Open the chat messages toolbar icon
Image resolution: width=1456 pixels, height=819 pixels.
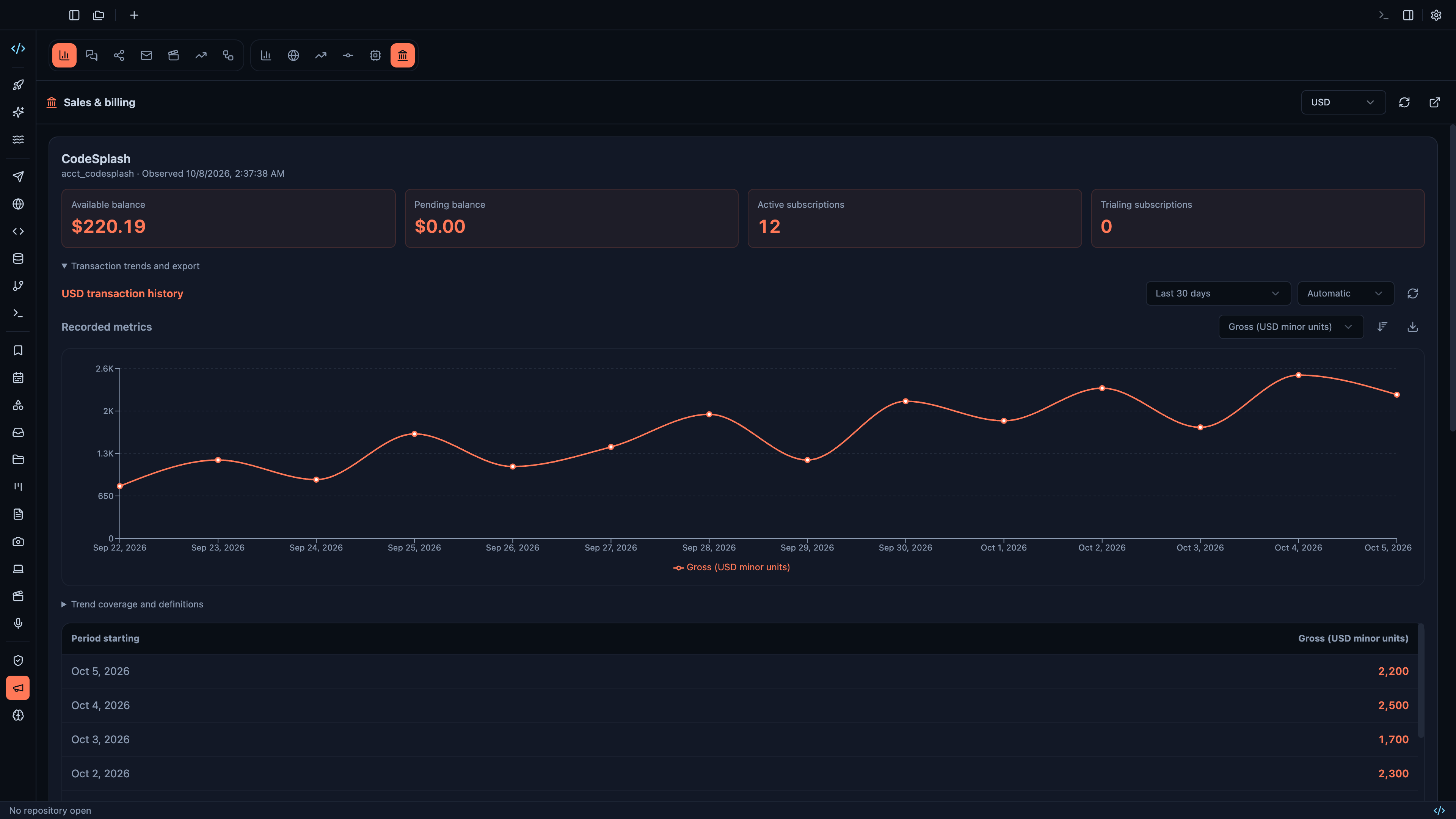click(x=91, y=55)
